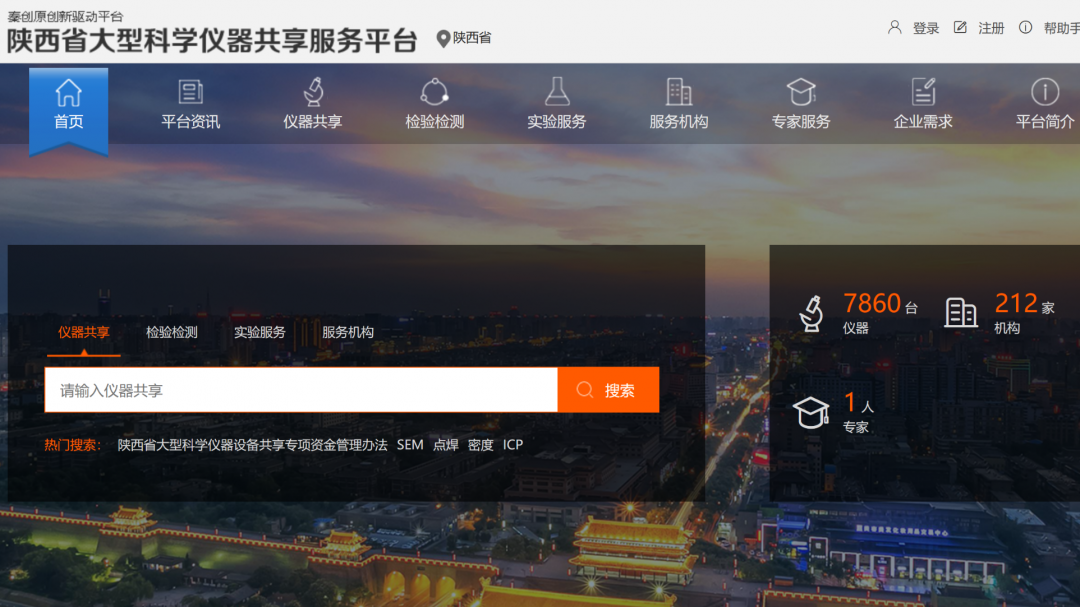Screen dimensions: 1080x607
Task: Open 服务机构 building icon
Action: pyautogui.click(x=679, y=93)
